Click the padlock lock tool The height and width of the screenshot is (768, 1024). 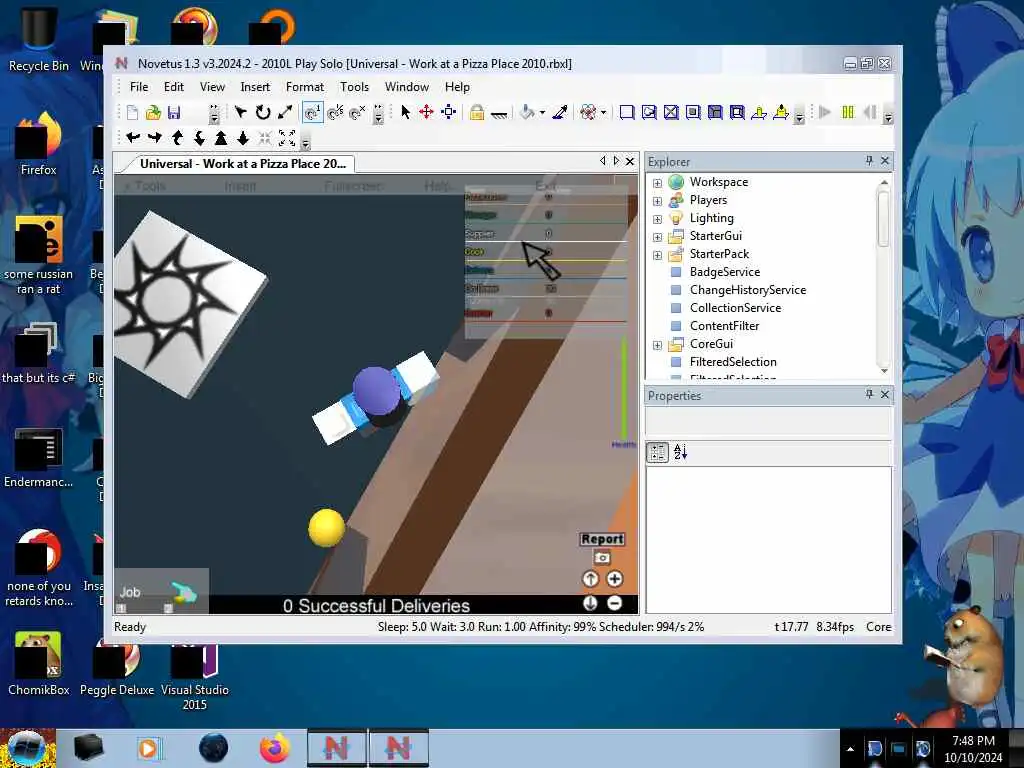(x=477, y=112)
